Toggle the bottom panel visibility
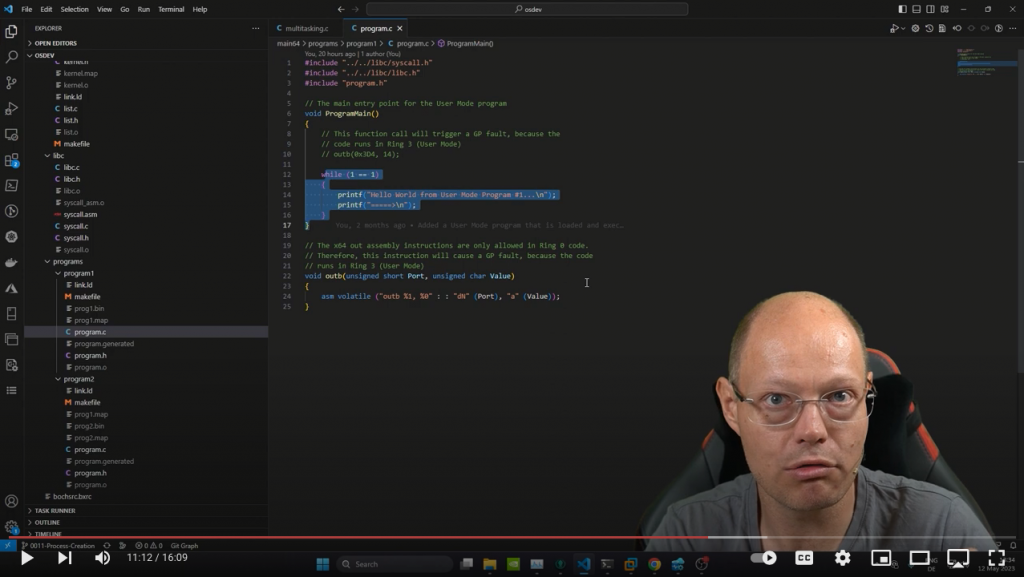Screen dimensions: 1024x577 [916, 9]
